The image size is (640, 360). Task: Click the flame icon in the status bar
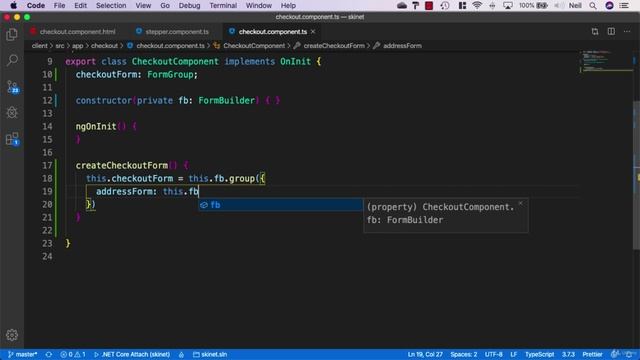[181, 354]
